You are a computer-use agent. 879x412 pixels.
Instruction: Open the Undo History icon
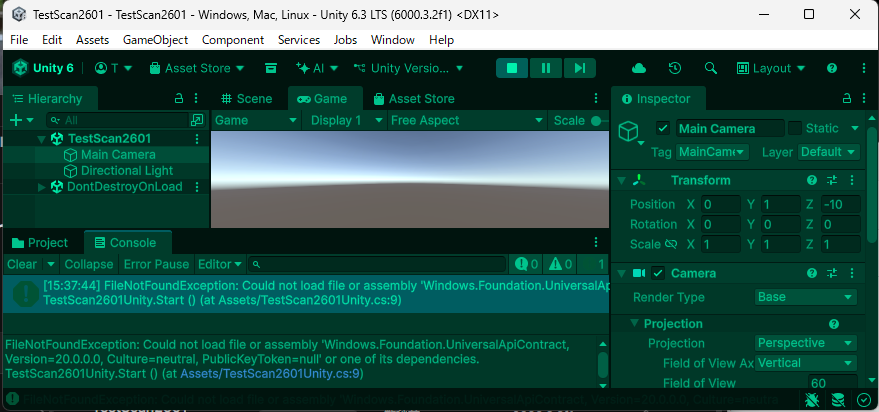[675, 68]
